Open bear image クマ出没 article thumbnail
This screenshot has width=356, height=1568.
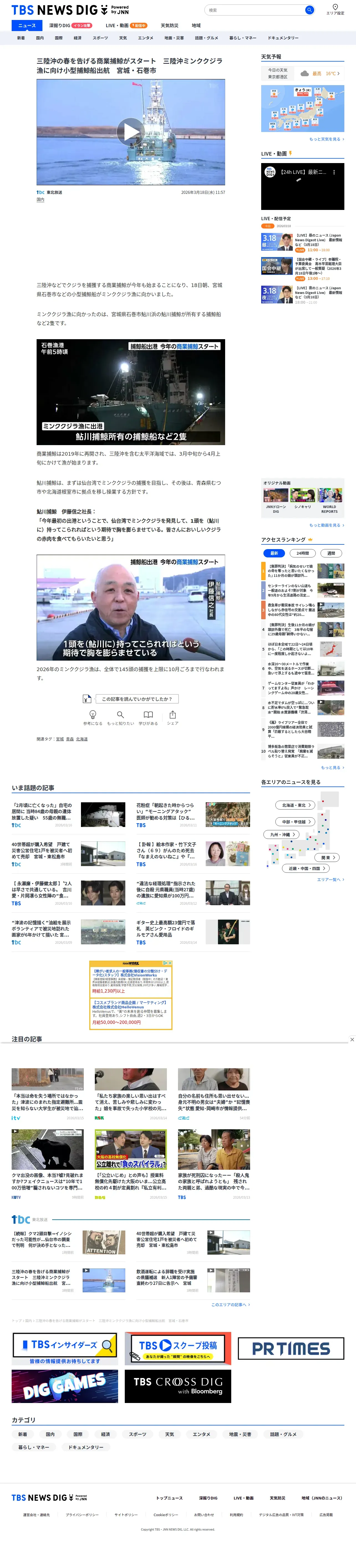point(47,1150)
